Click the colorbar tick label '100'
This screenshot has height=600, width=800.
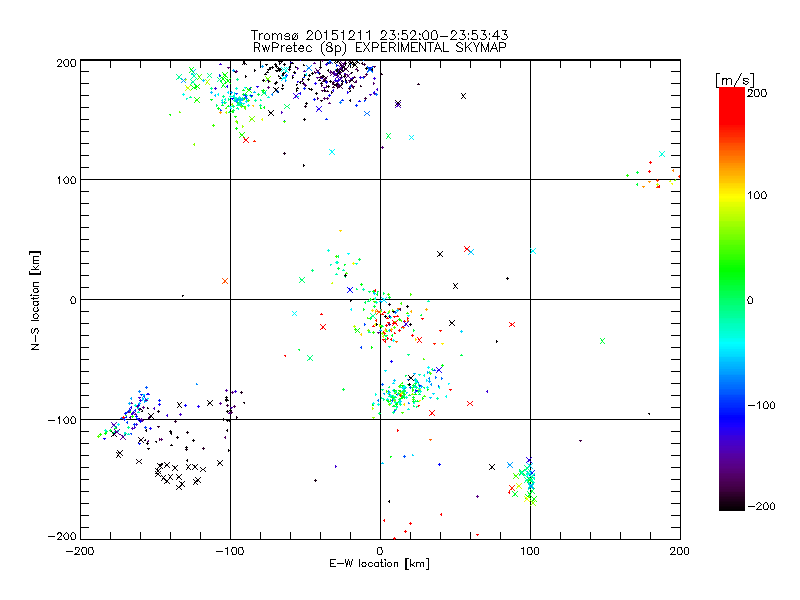coord(757,195)
